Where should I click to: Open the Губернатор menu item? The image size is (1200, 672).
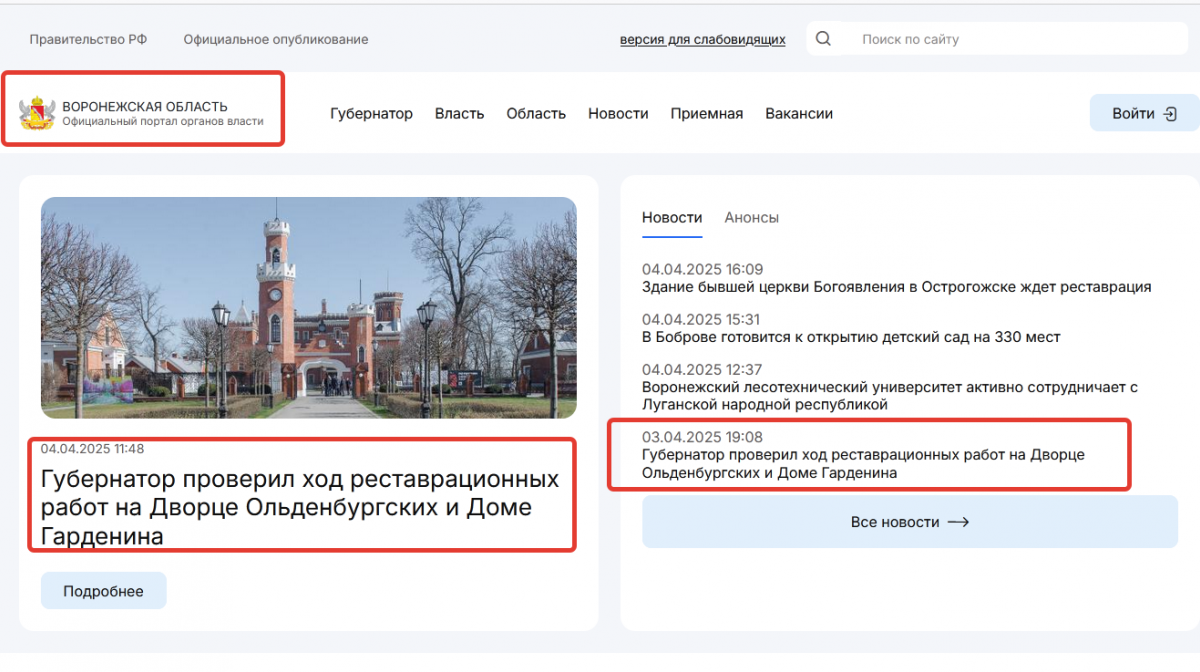tap(371, 114)
